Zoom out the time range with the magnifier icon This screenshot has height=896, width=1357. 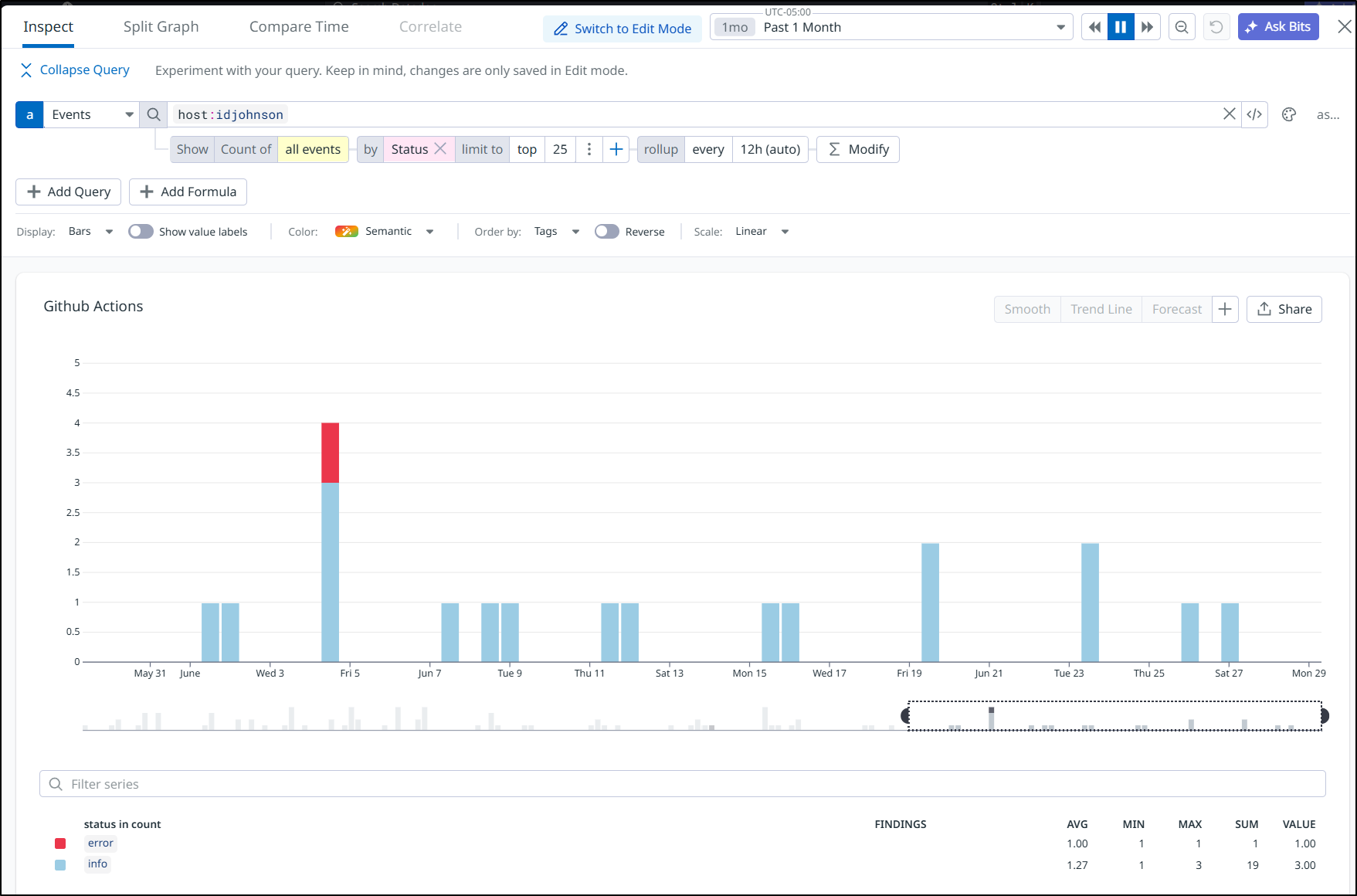(x=1182, y=27)
